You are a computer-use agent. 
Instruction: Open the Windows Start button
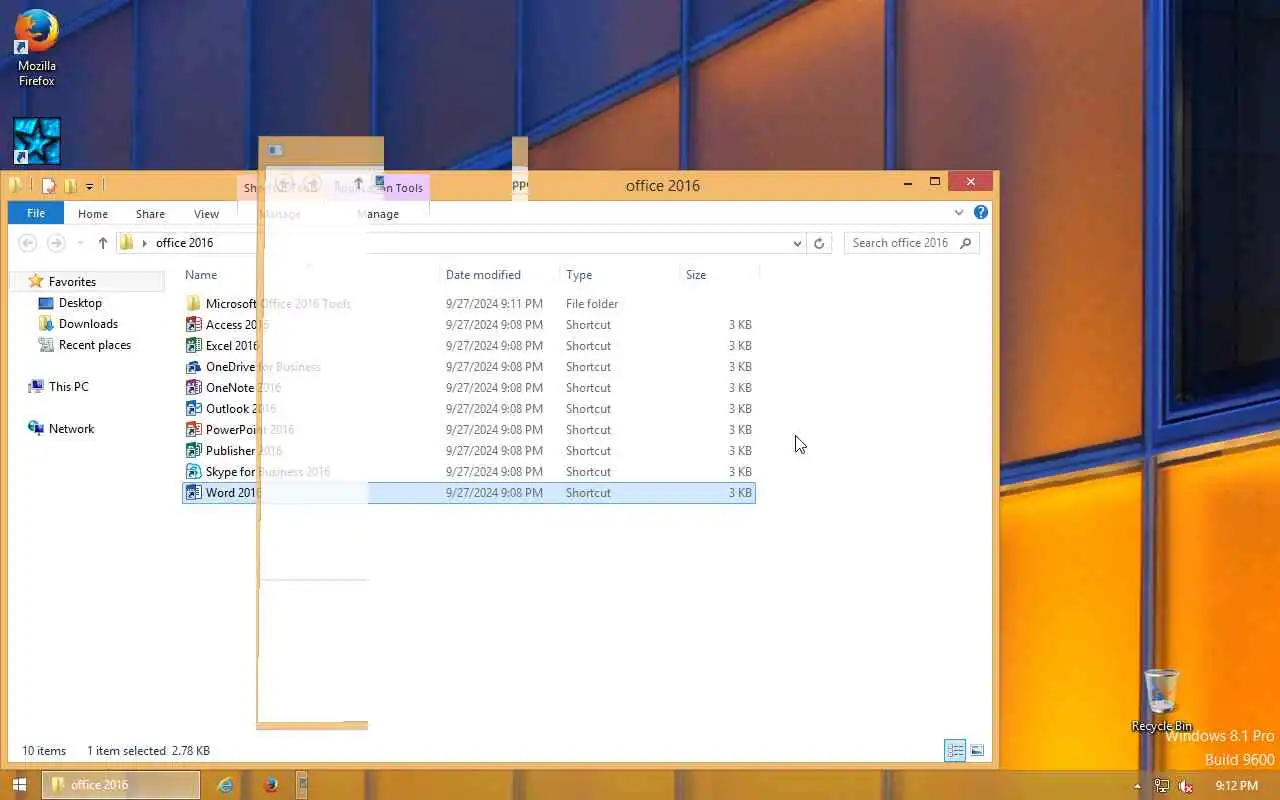[x=19, y=785]
